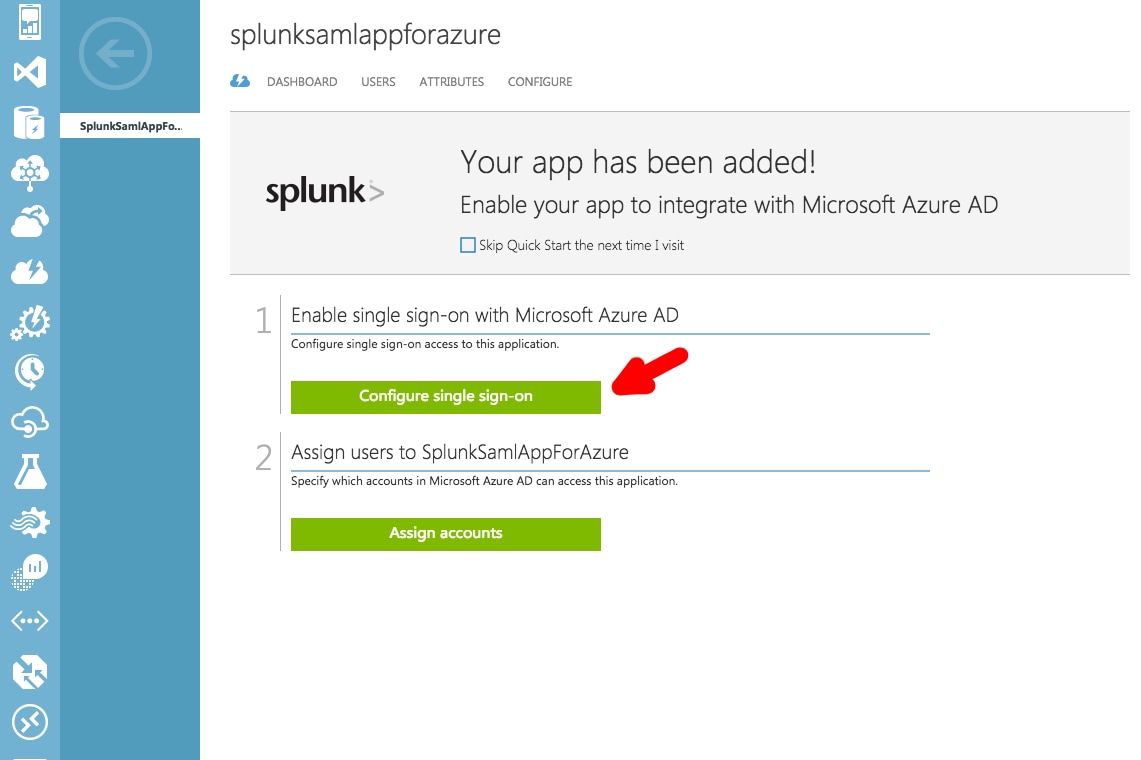1141x760 pixels.
Task: Open CDN cloud-with-lightning sidebar icon
Action: coord(30,272)
